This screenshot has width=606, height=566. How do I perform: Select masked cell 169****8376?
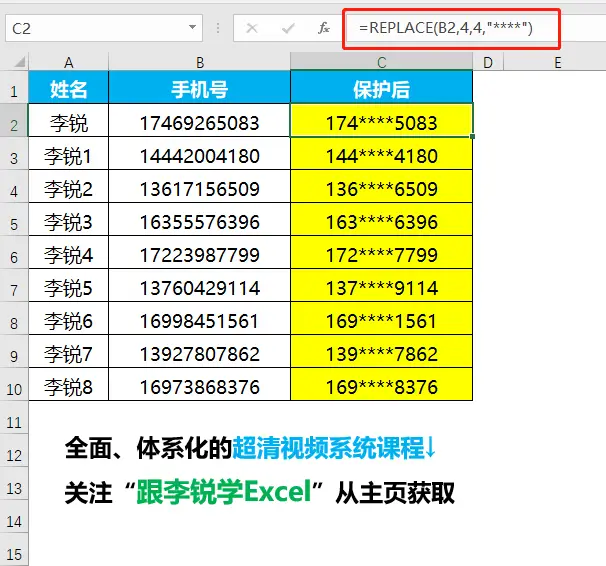tap(381, 384)
